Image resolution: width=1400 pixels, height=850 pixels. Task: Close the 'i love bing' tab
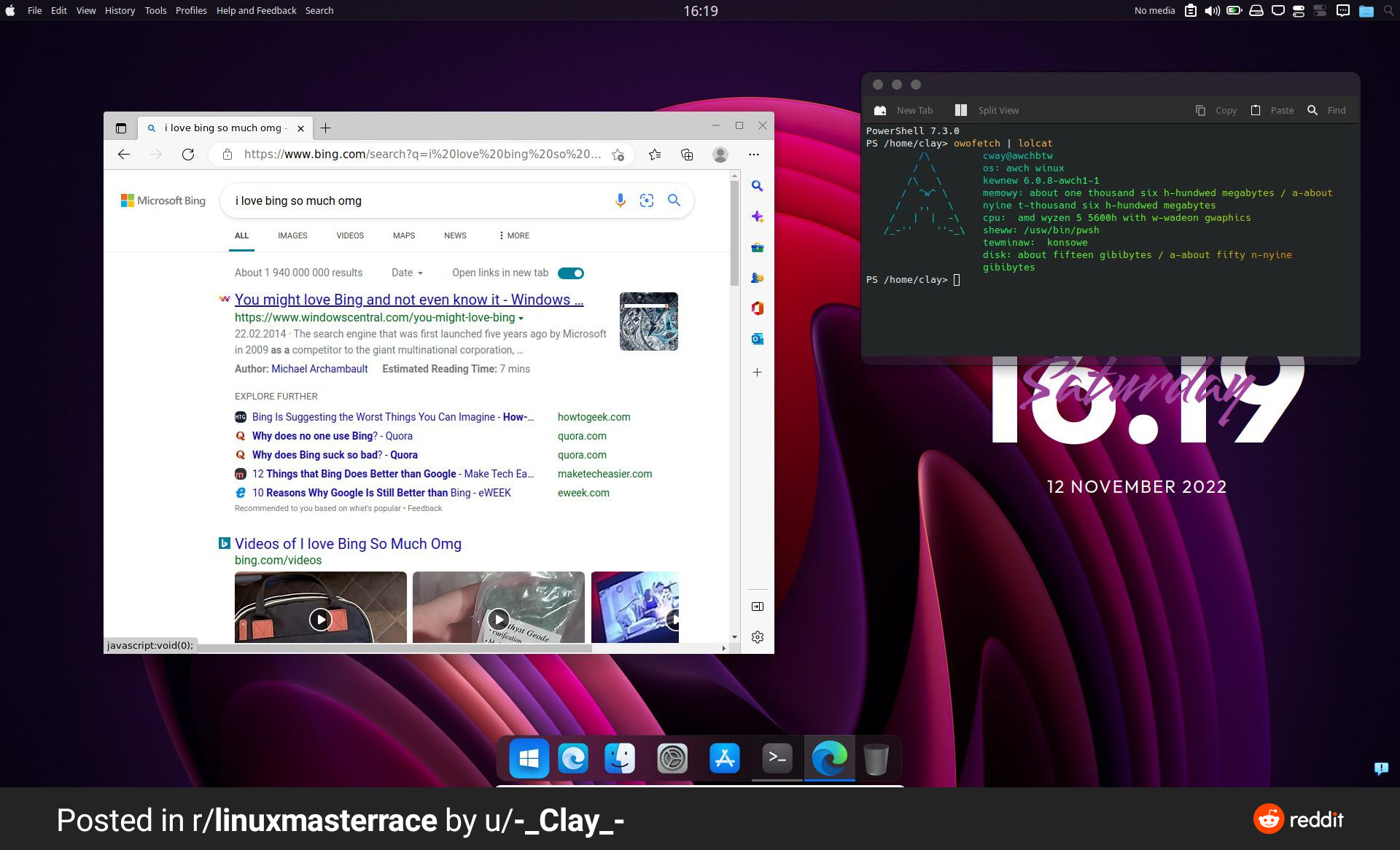300,128
